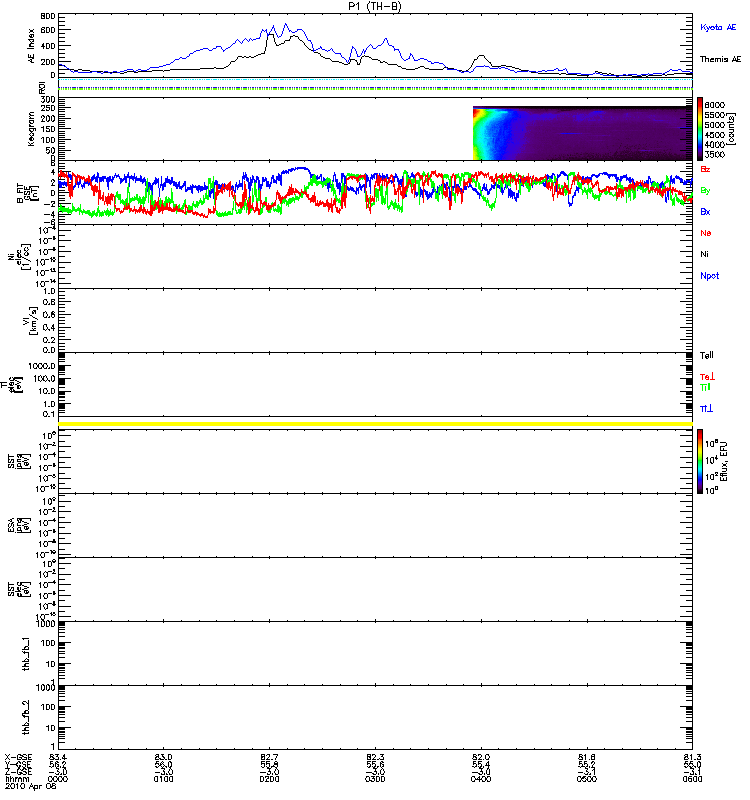The width and height of the screenshot is (750, 800).
Task: Select the blue Ti⊥ legend label
Action: (x=706, y=409)
